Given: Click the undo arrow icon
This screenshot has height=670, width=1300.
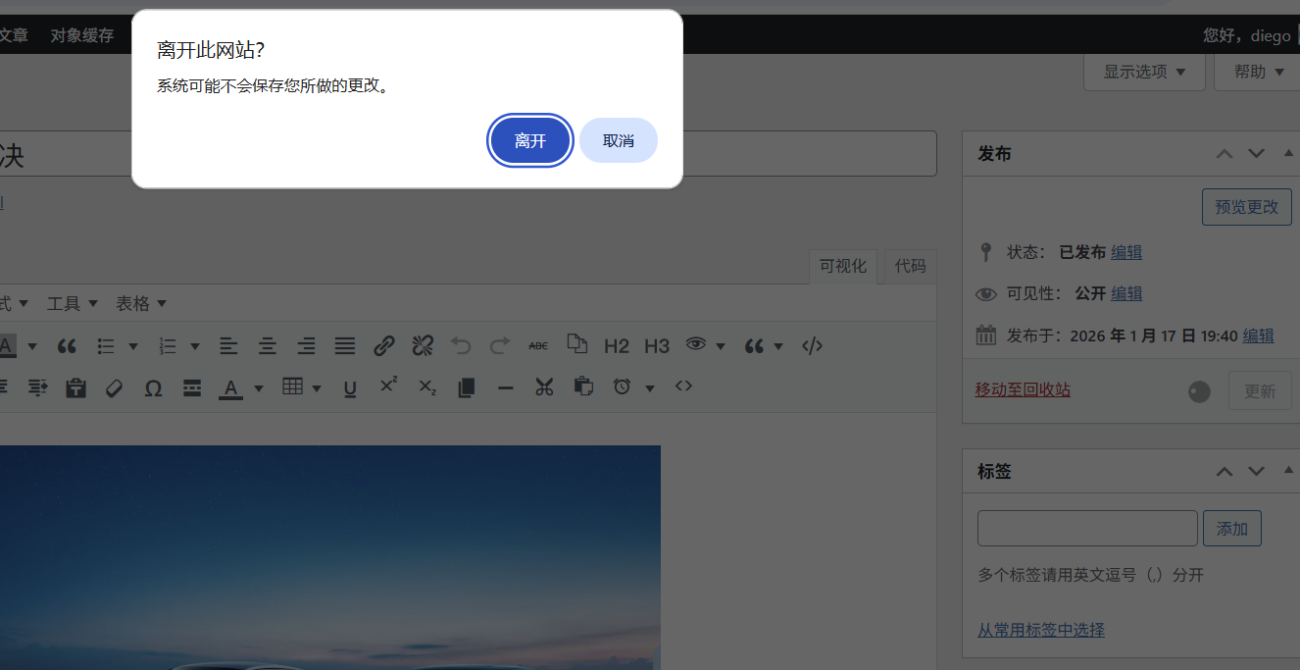Looking at the screenshot, I should coord(460,345).
